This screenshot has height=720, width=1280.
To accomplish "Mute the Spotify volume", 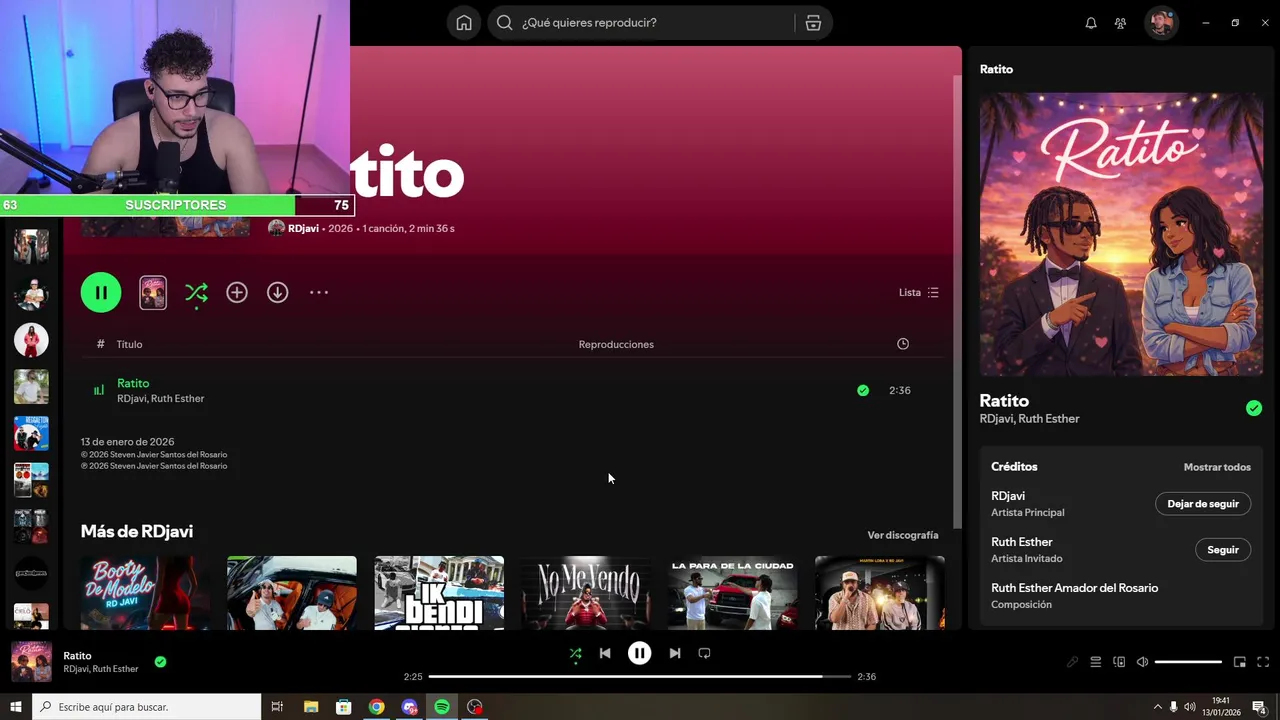I will pos(1143,662).
